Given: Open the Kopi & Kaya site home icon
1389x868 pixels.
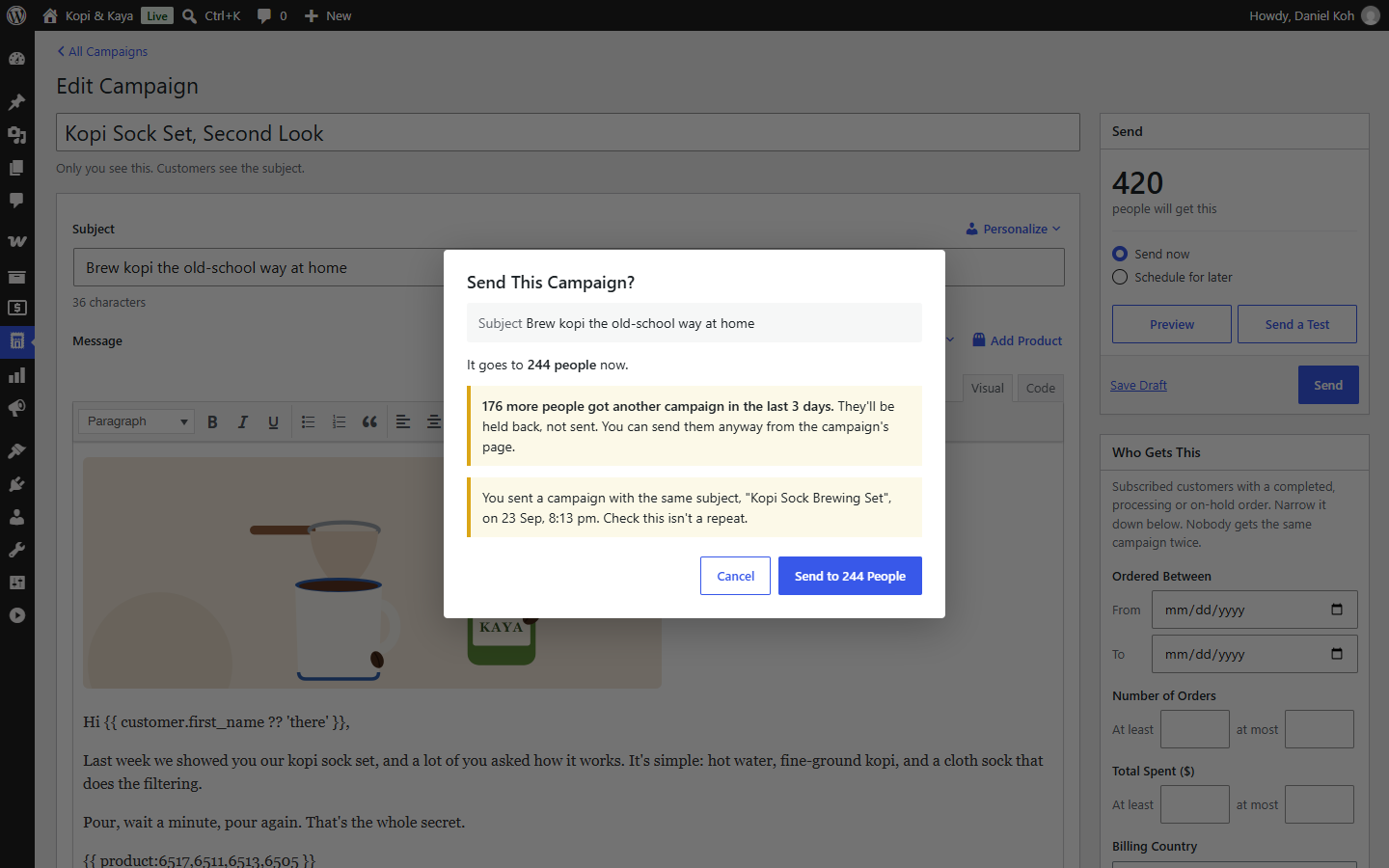Looking at the screenshot, I should [x=50, y=15].
